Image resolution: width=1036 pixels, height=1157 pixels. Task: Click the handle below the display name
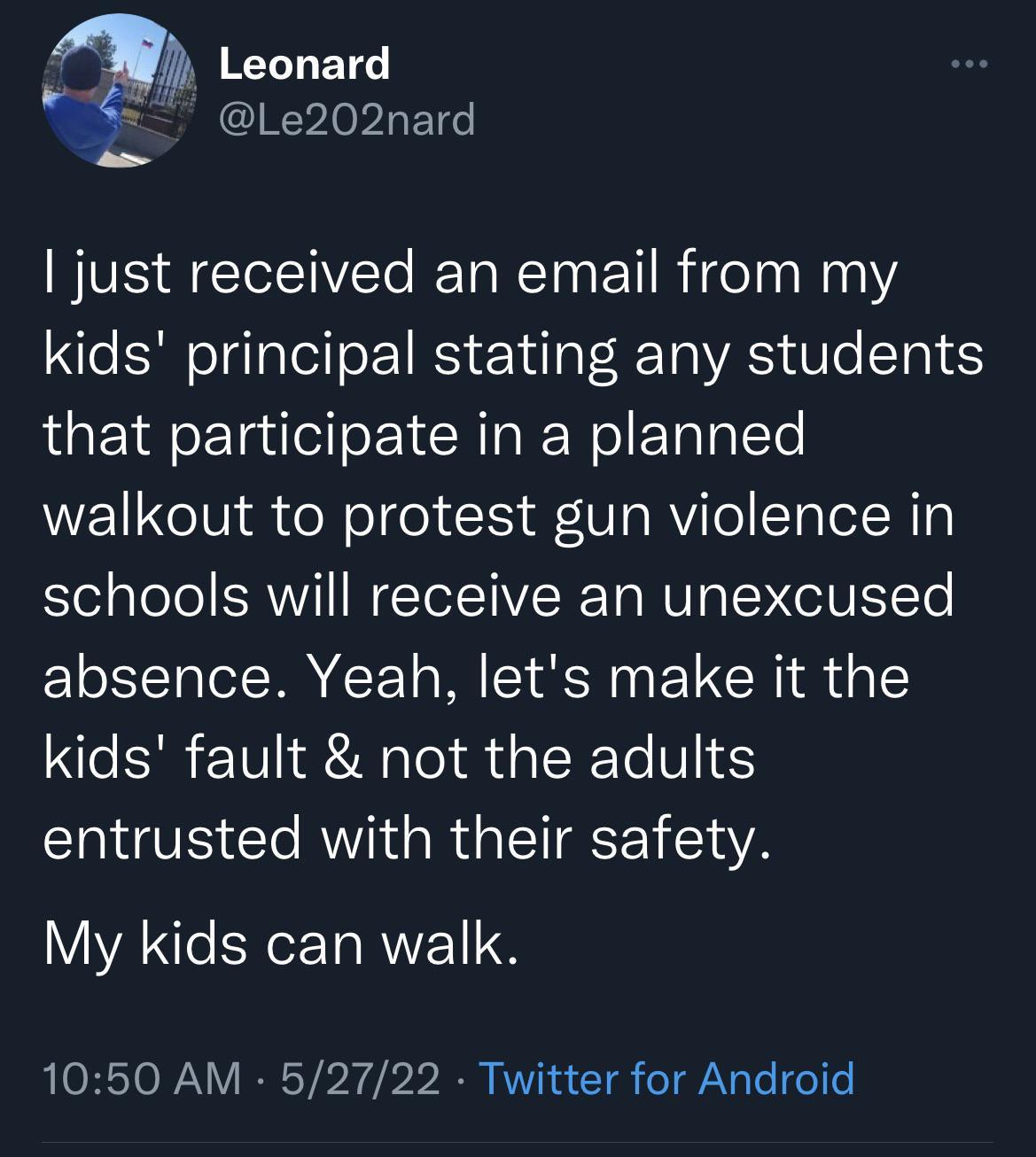[344, 120]
